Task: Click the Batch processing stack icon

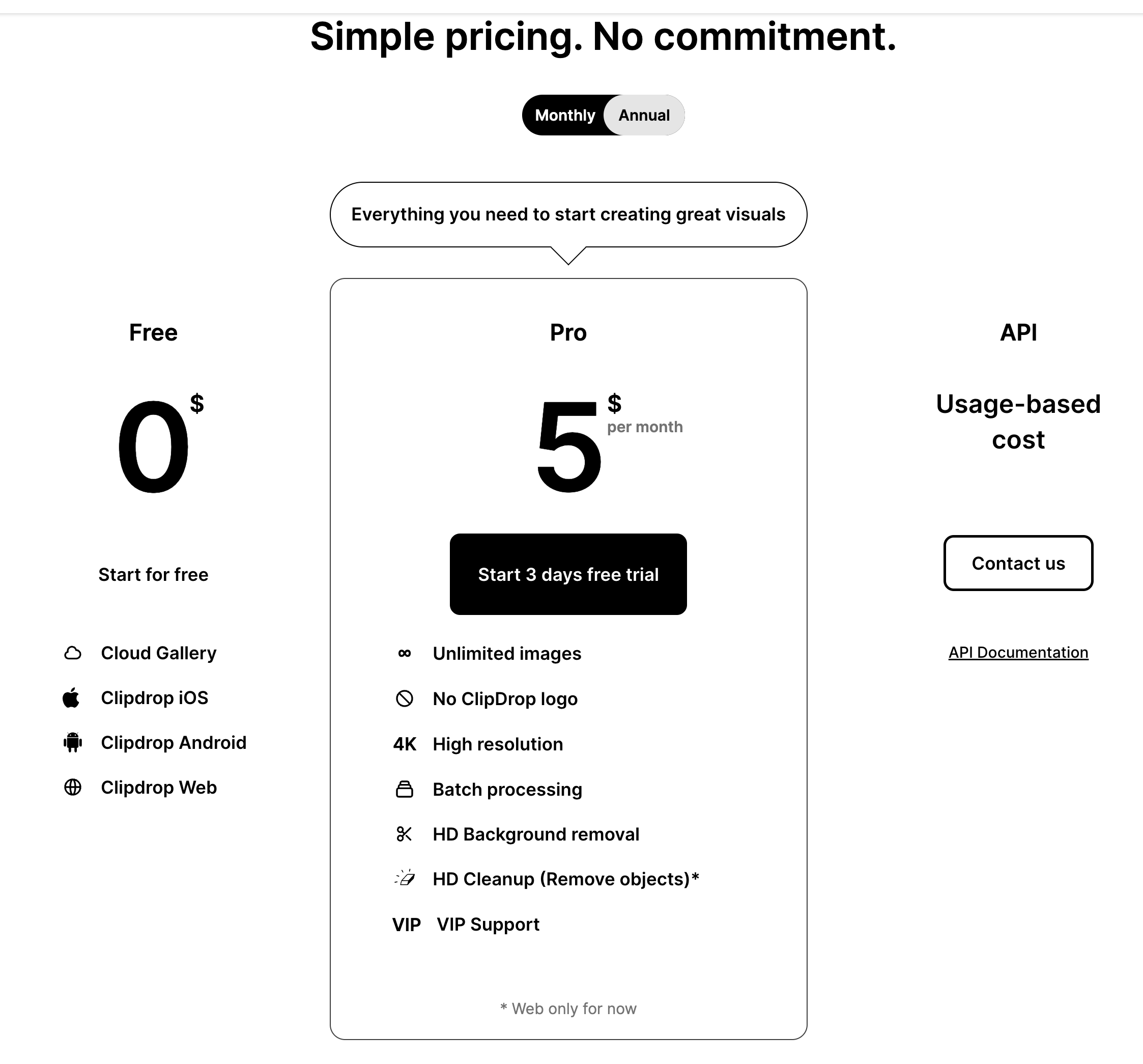Action: point(404,789)
